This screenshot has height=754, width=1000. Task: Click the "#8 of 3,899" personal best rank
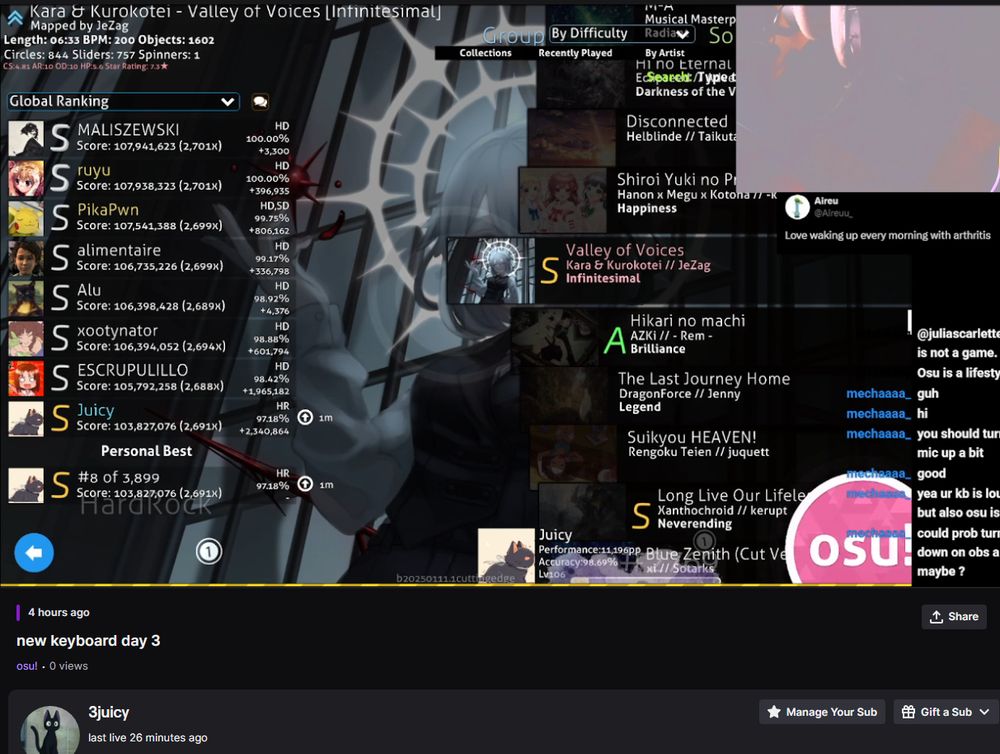118,477
